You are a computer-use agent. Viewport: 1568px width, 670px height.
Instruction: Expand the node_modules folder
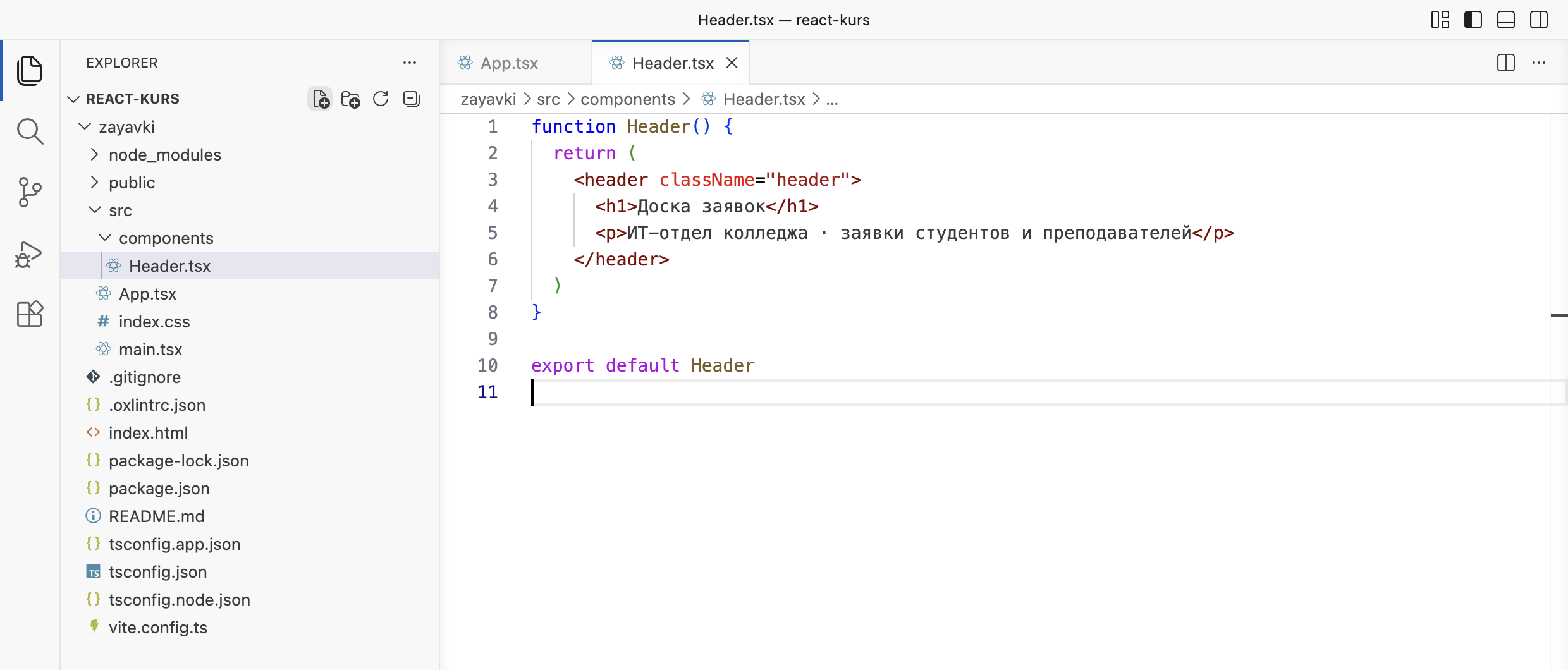pyautogui.click(x=250, y=155)
